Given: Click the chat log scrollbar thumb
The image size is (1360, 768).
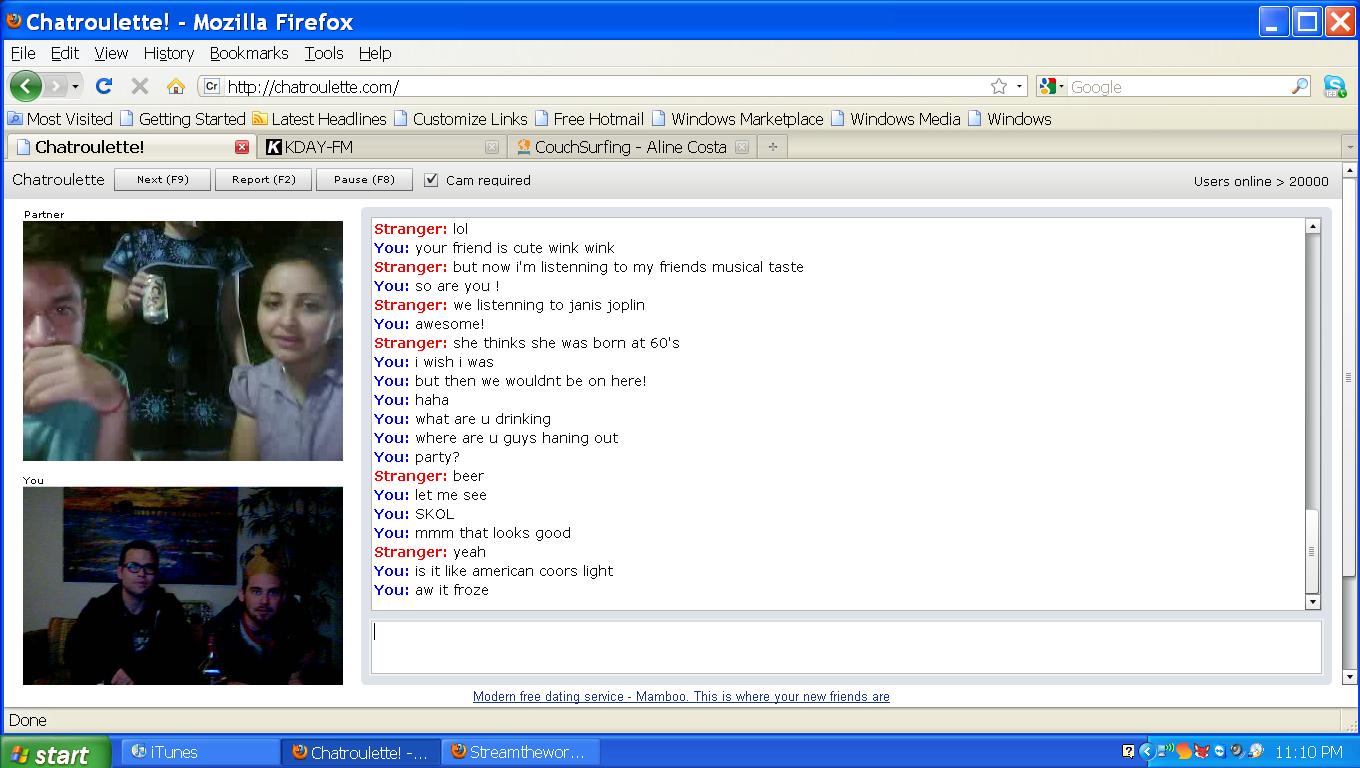Looking at the screenshot, I should [x=1313, y=551].
